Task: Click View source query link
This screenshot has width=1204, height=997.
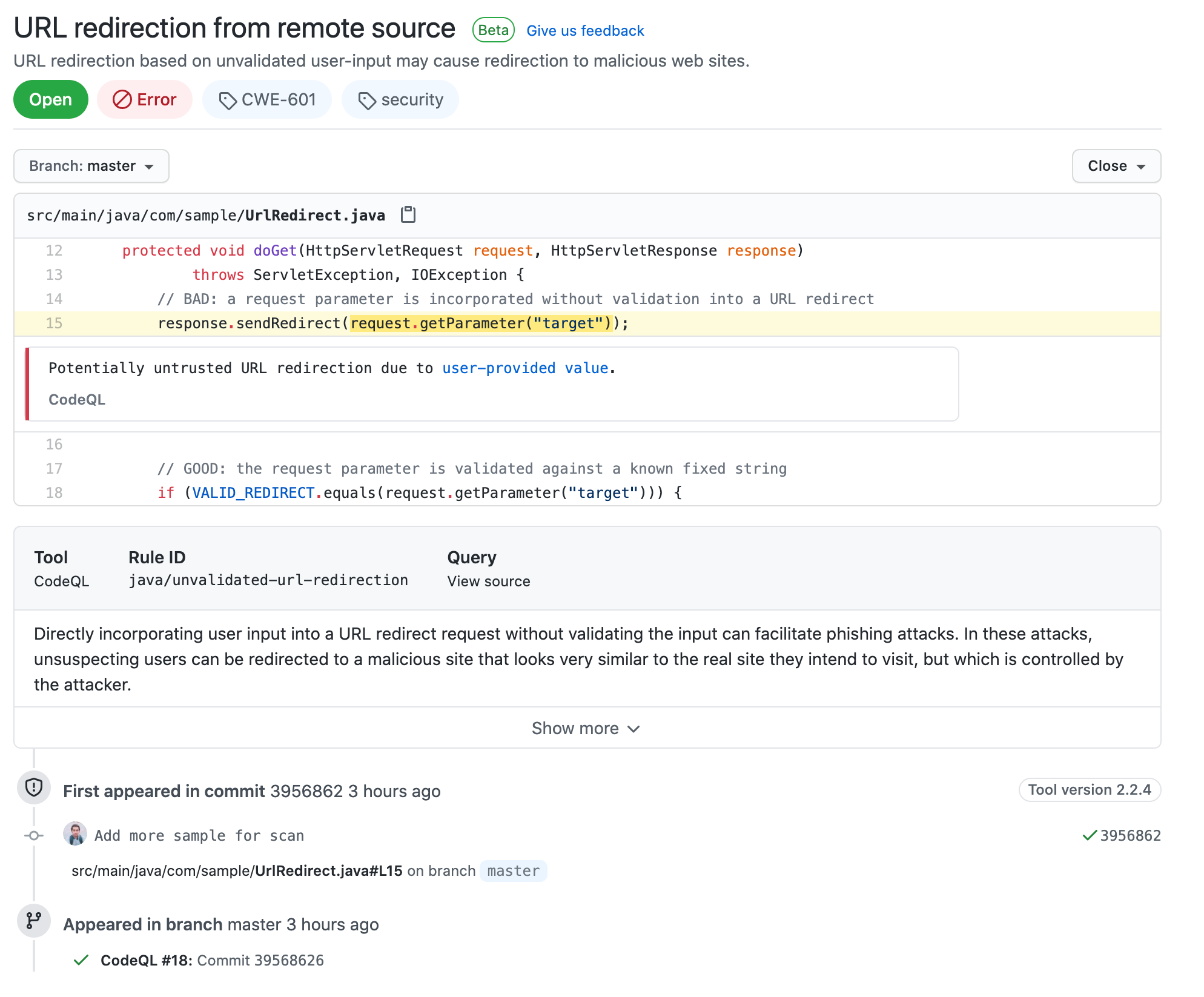Action: (x=488, y=581)
